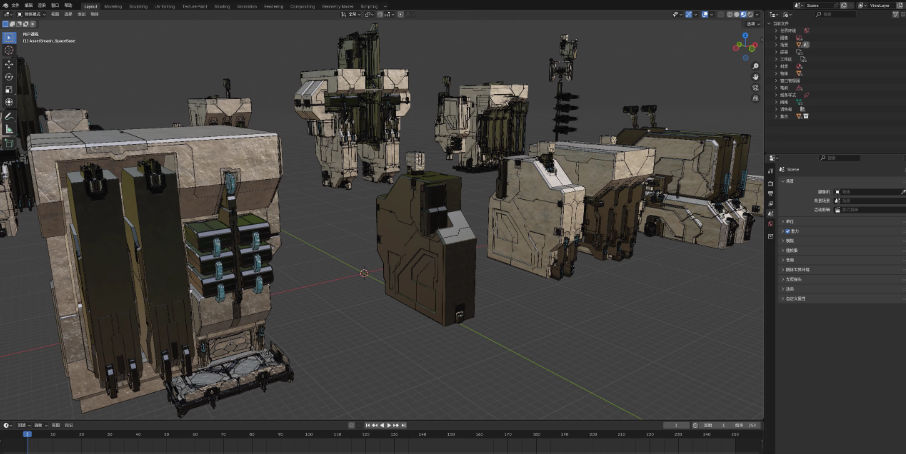This screenshot has width=906, height=454.
Task: Activate the Rotate tool
Action: click(x=9, y=76)
